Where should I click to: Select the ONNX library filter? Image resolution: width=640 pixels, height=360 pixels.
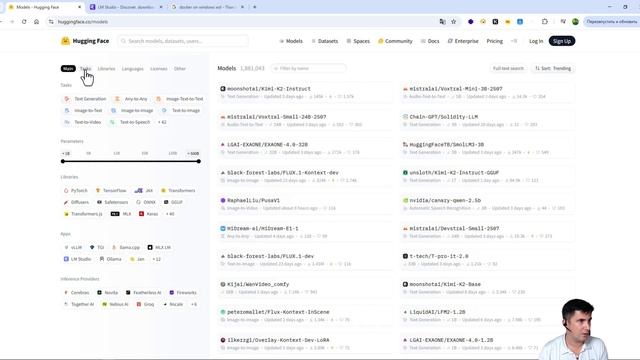(146, 202)
